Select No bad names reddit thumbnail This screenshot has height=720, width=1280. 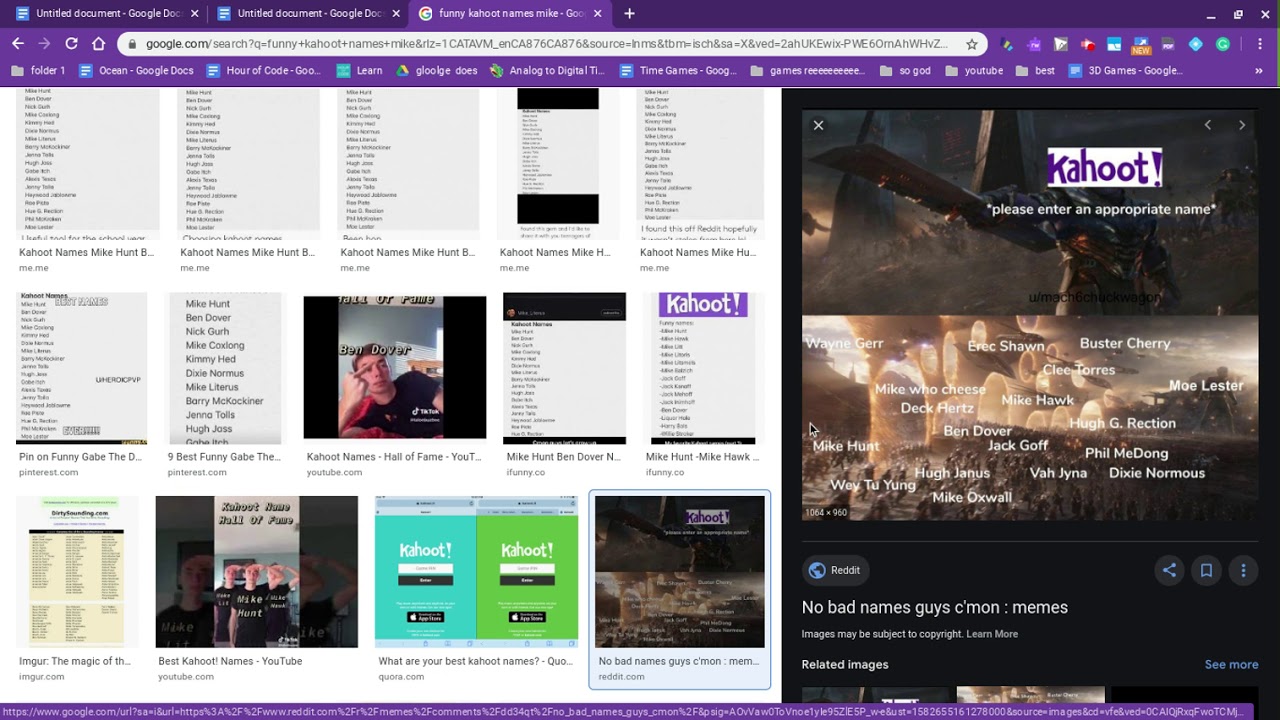point(679,572)
